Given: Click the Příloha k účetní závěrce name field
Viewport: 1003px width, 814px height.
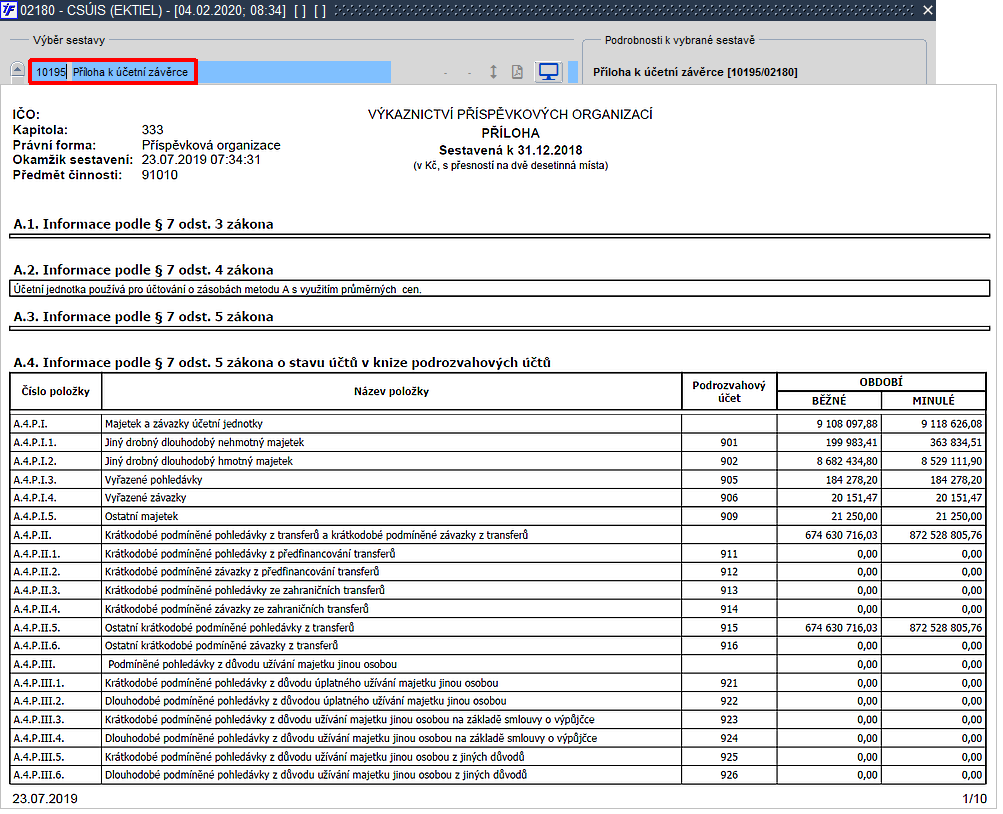Looking at the screenshot, I should coord(130,72).
